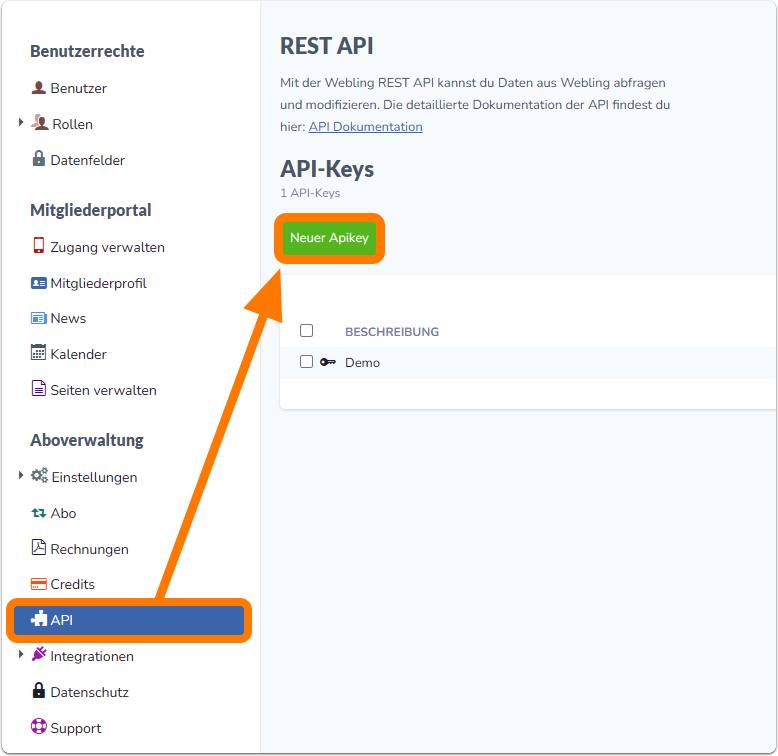The image size is (778, 756).
Task: Click the Mitgliederprofil ID card icon
Action: [38, 283]
